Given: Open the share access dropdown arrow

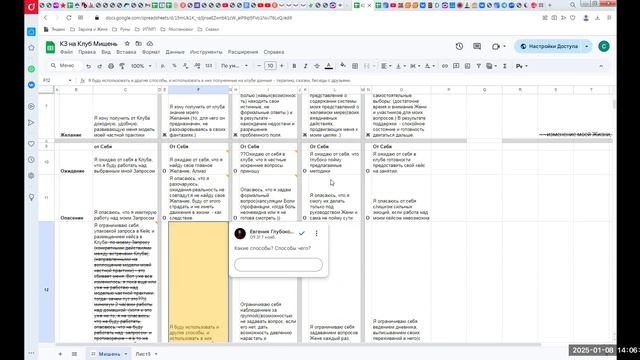Looking at the screenshot, I should pyautogui.click(x=587, y=47).
